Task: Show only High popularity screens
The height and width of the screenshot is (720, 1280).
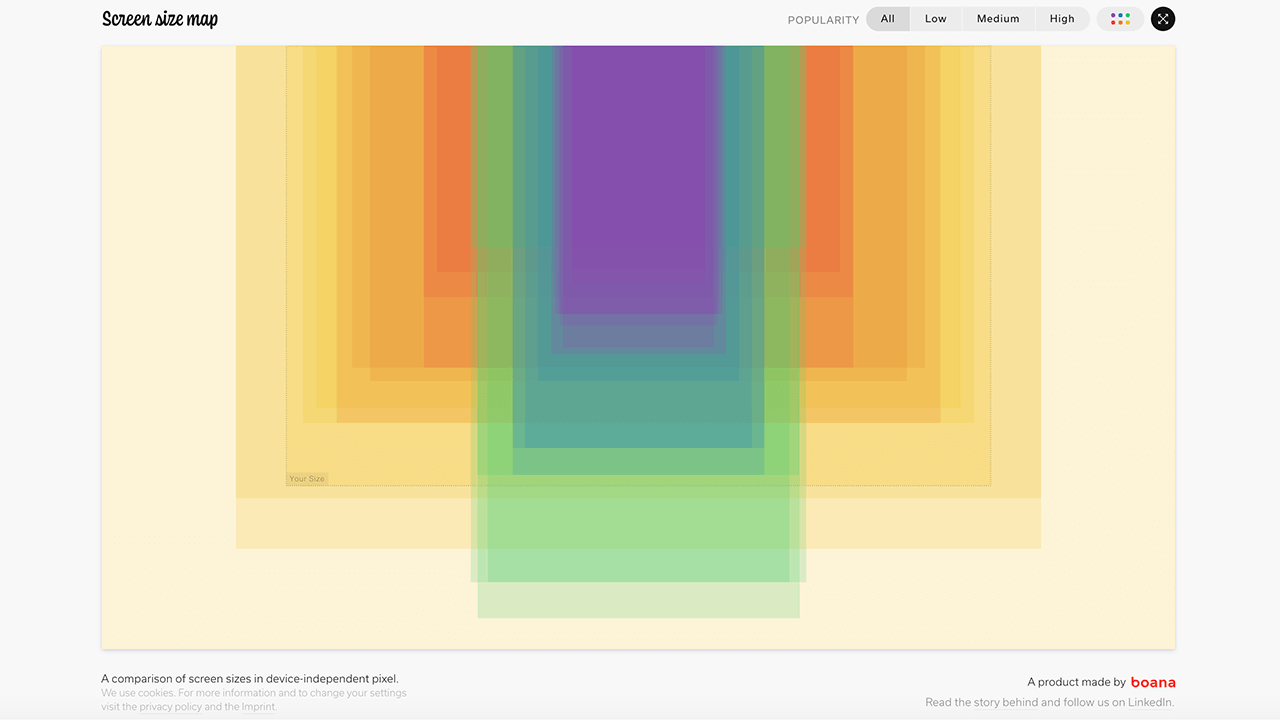Action: [x=1062, y=19]
